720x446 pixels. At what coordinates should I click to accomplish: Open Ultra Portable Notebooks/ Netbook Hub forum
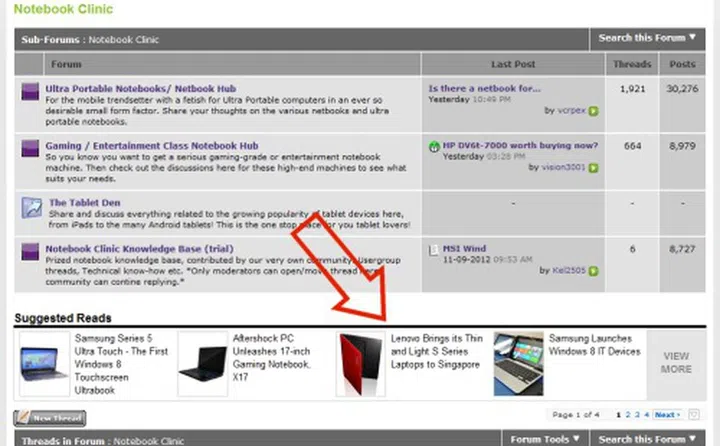coord(137,88)
